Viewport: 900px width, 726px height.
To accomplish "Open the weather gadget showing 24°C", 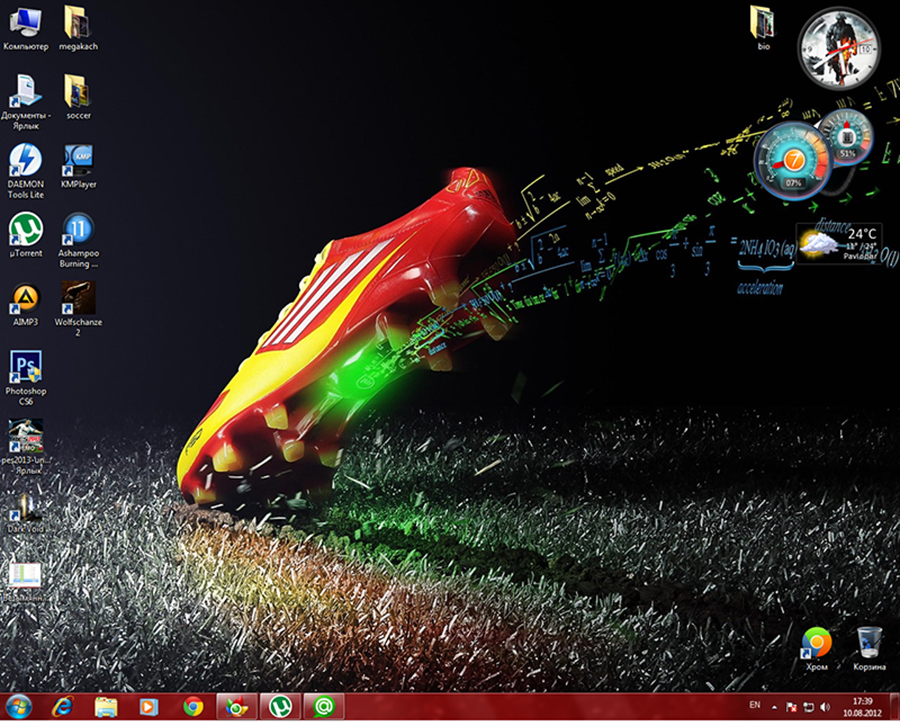I will point(839,242).
